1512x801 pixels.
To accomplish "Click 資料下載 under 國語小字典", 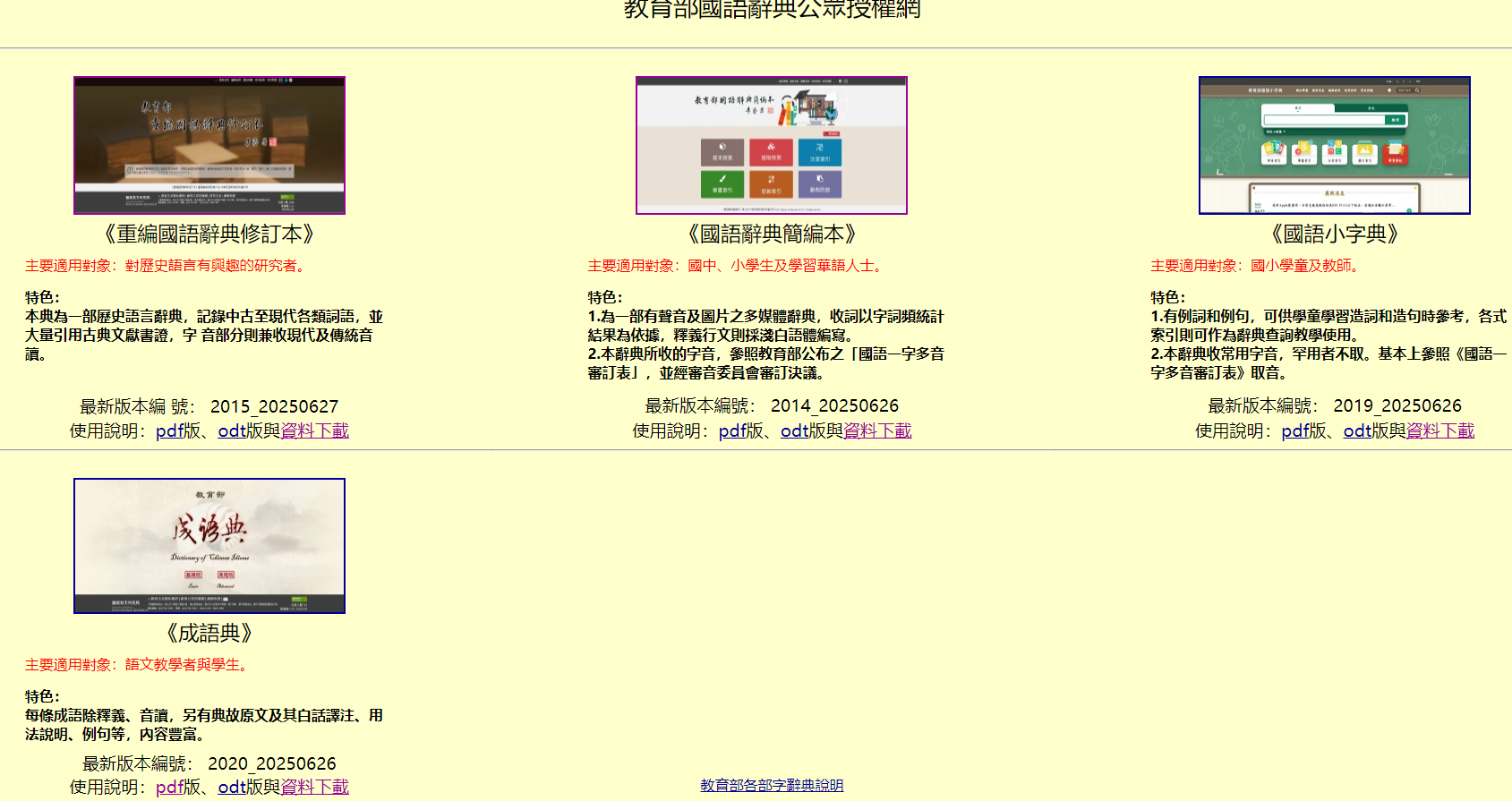I will tap(1440, 430).
